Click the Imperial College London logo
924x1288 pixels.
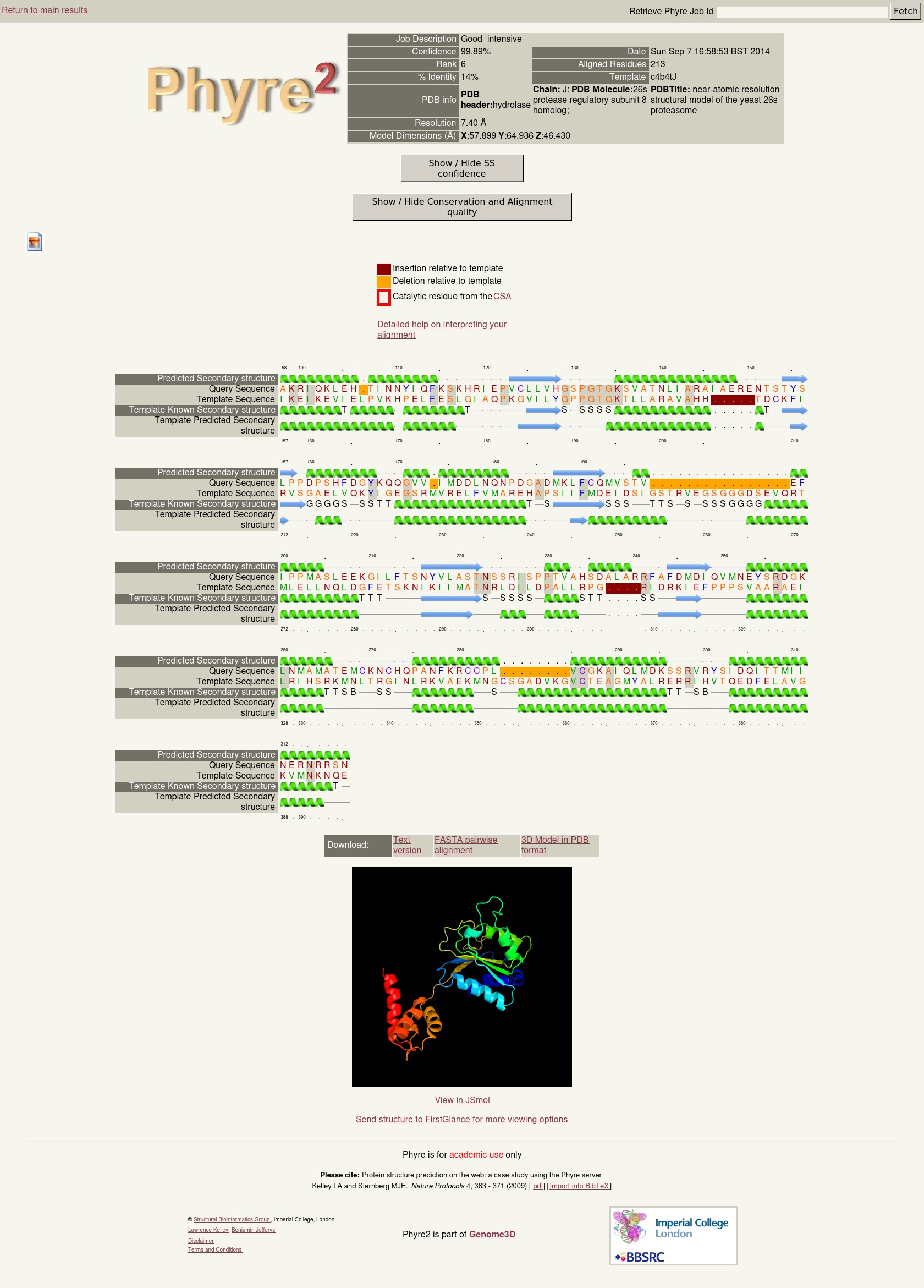[x=690, y=1227]
